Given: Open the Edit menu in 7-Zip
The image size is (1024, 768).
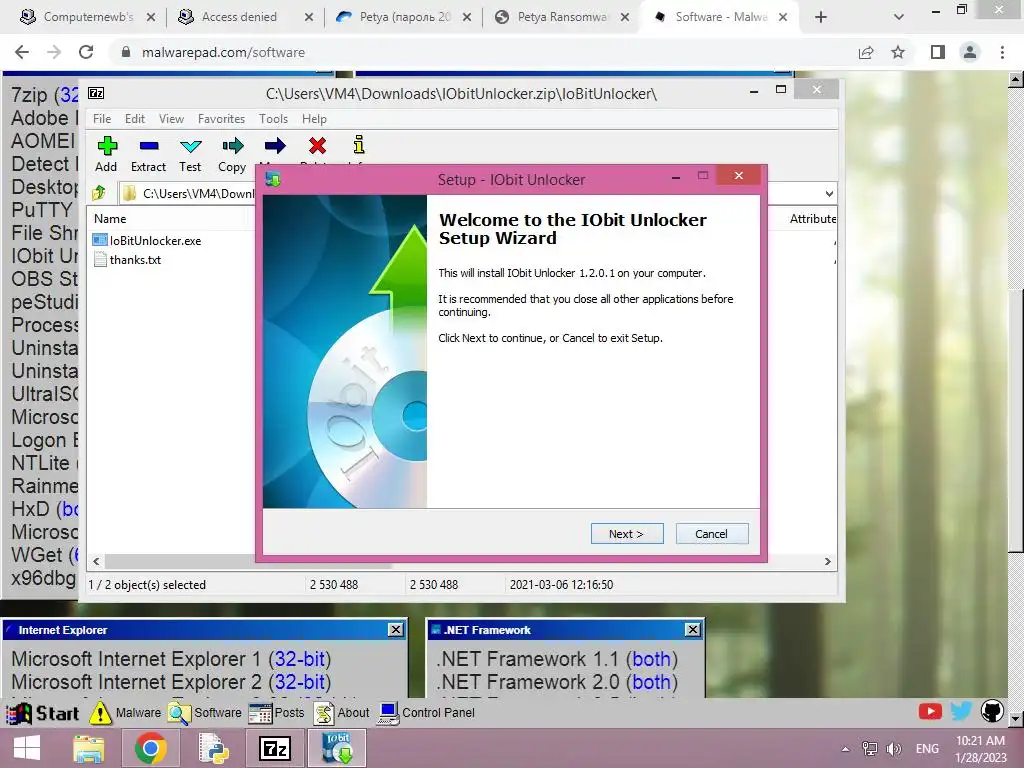Looking at the screenshot, I should click(x=135, y=119).
